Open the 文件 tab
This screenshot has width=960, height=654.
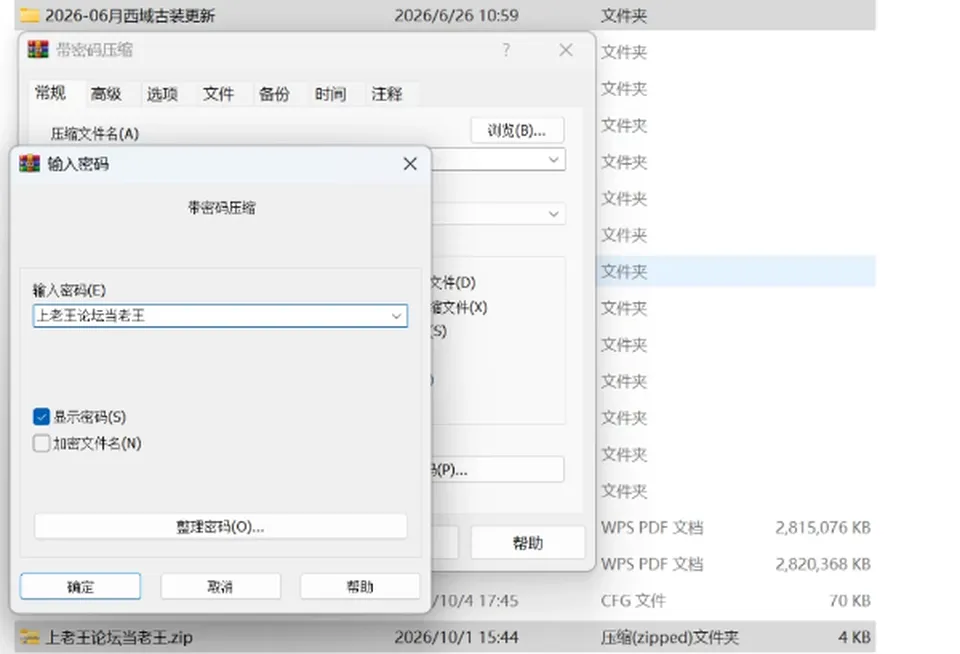pos(218,94)
